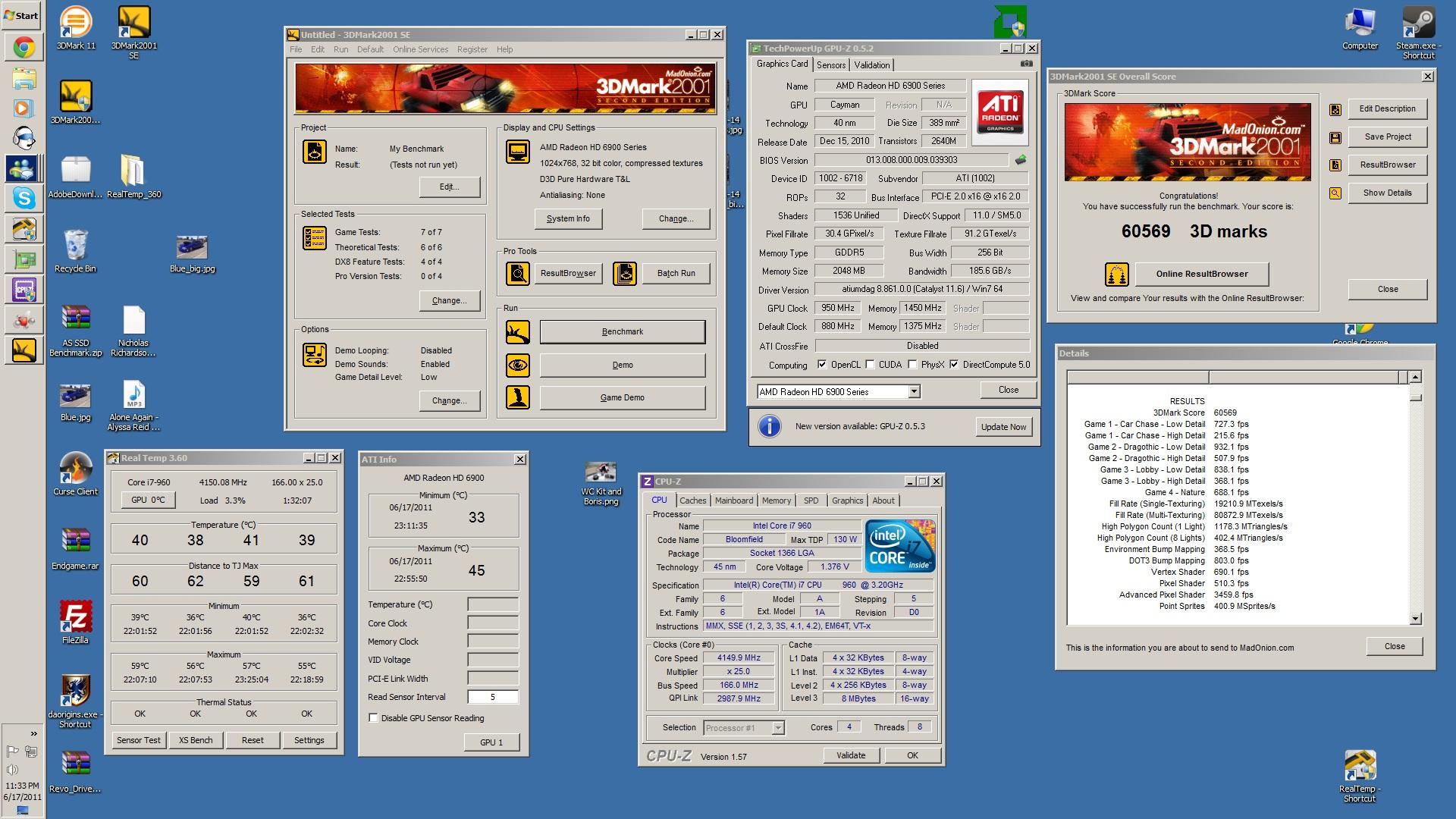Click the volume icon in system tray

(12, 769)
